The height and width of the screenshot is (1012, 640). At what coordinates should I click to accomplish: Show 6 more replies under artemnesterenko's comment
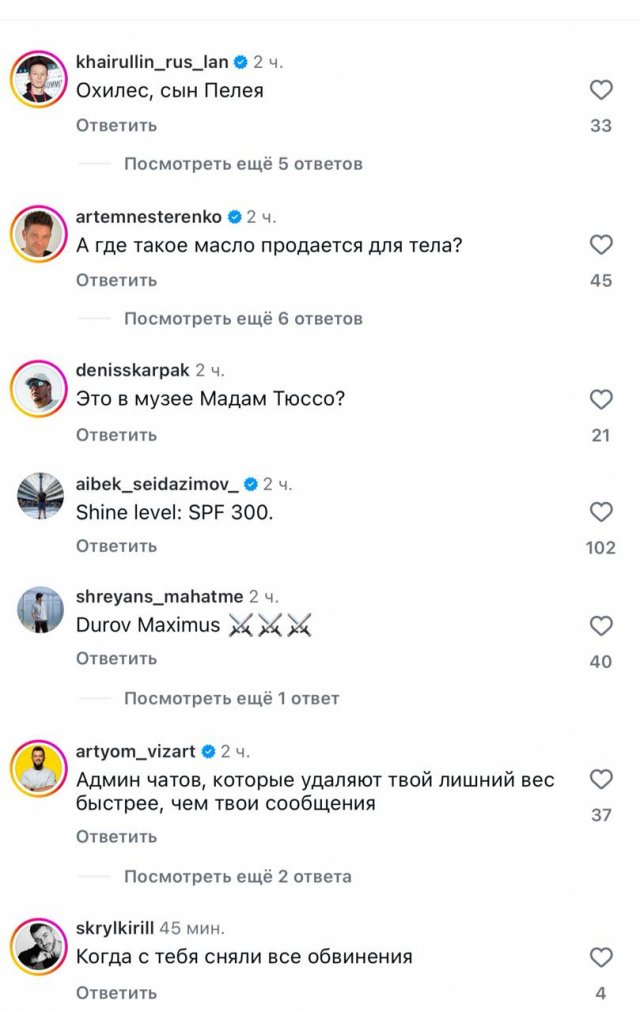click(241, 318)
